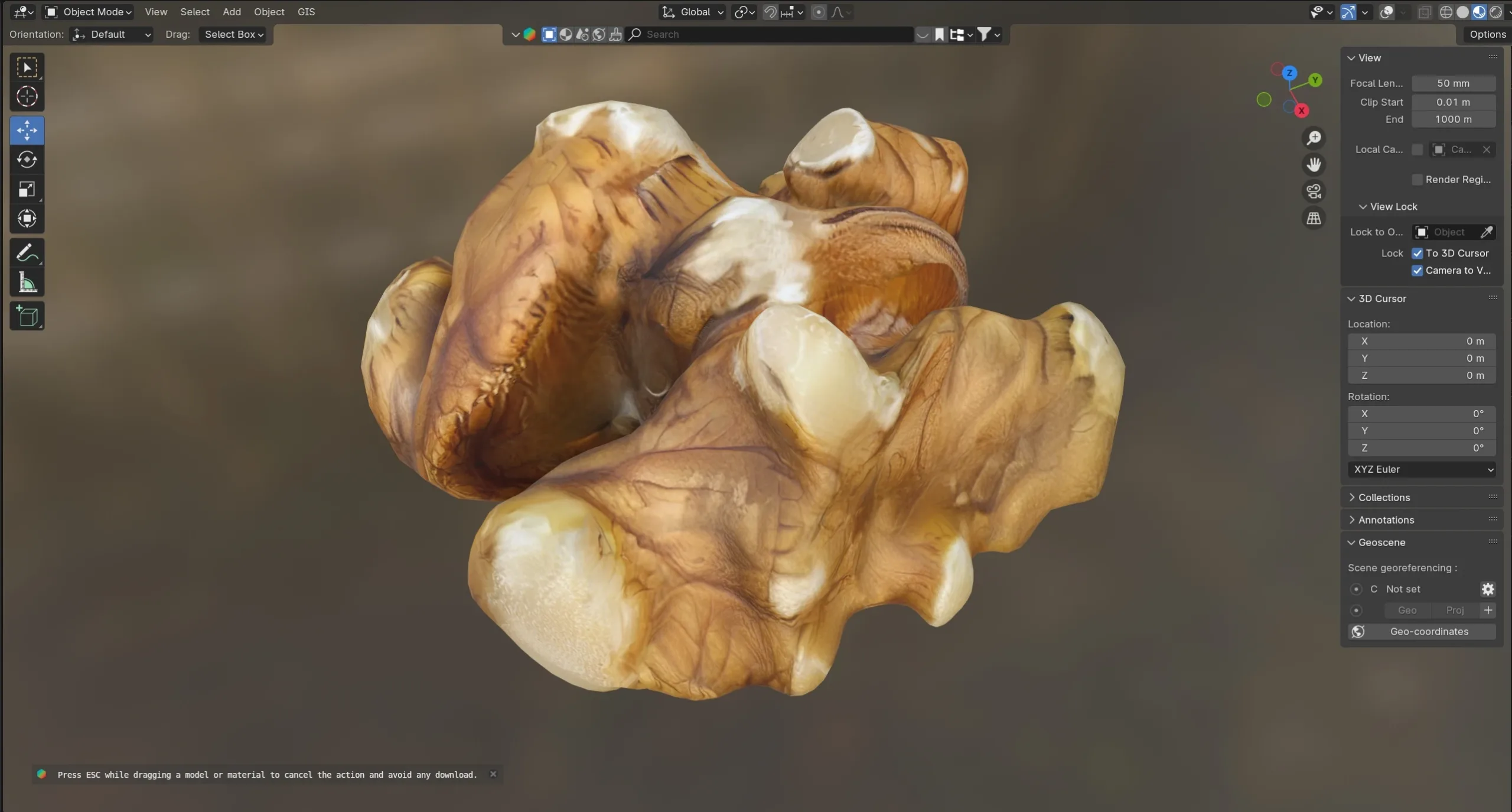Click the Options button at top right
1512x812 pixels.
click(x=1487, y=34)
